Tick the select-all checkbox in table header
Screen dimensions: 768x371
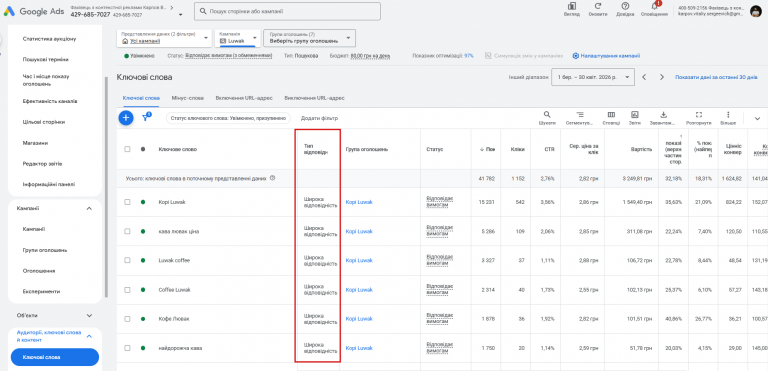click(127, 149)
